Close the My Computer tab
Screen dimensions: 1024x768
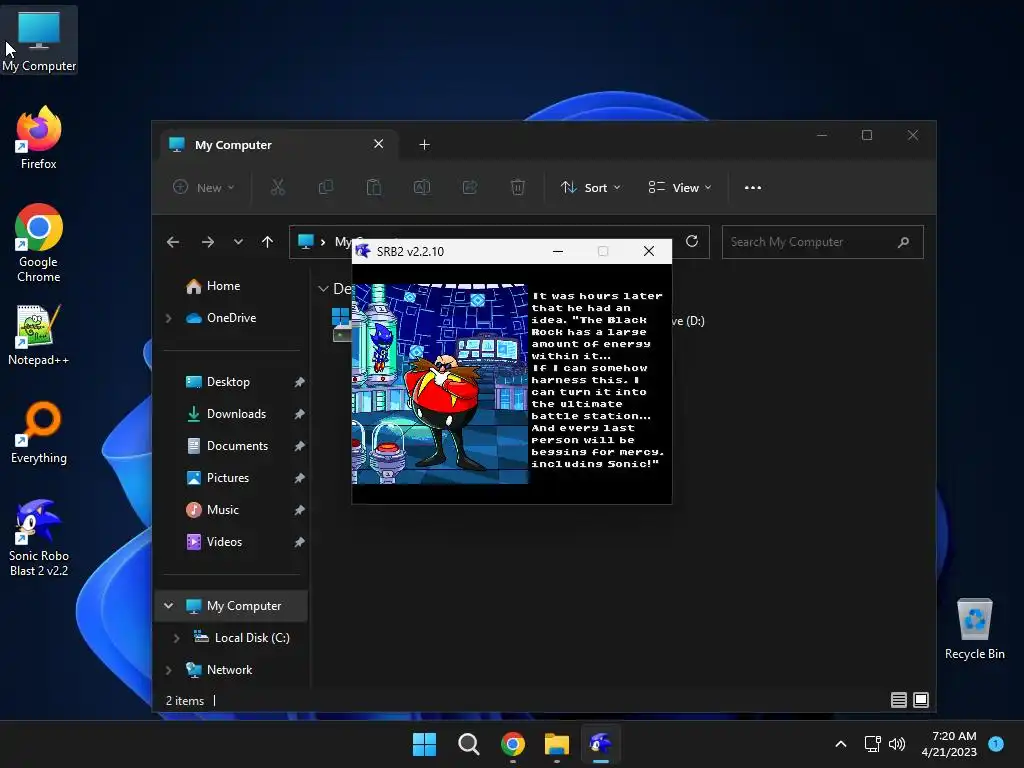coord(379,144)
